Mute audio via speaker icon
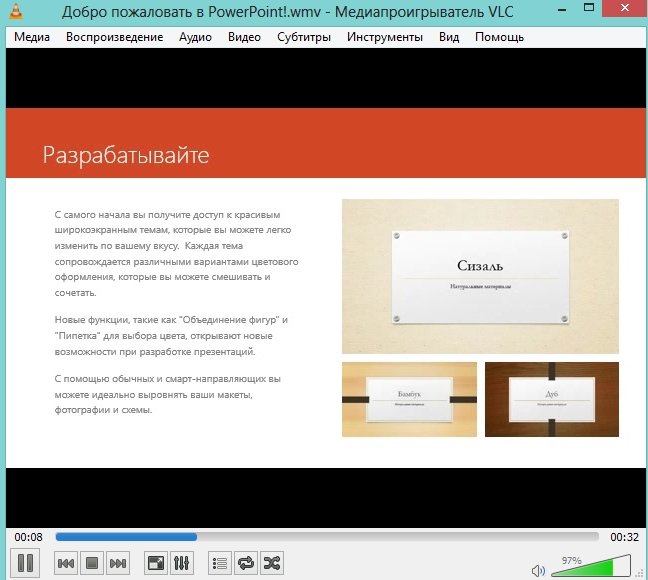Screen dimensions: 648x580 (539, 570)
